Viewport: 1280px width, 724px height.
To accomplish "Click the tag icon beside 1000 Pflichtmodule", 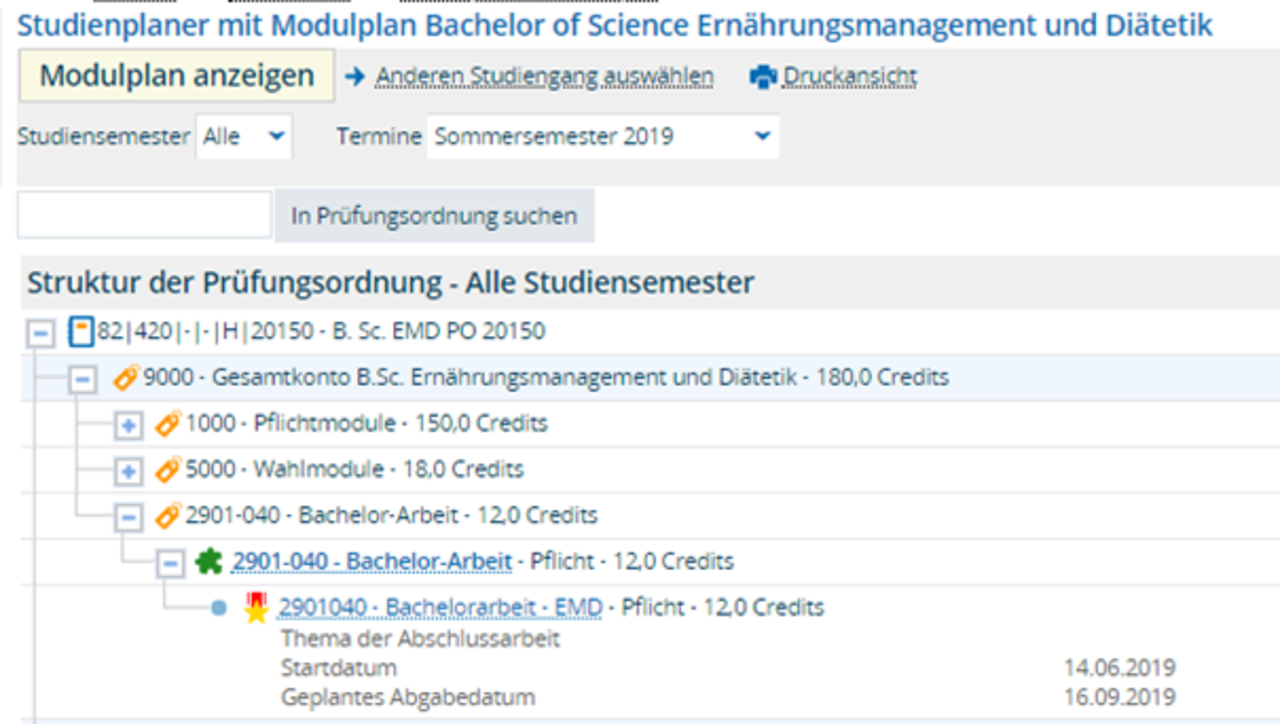I will (x=168, y=424).
